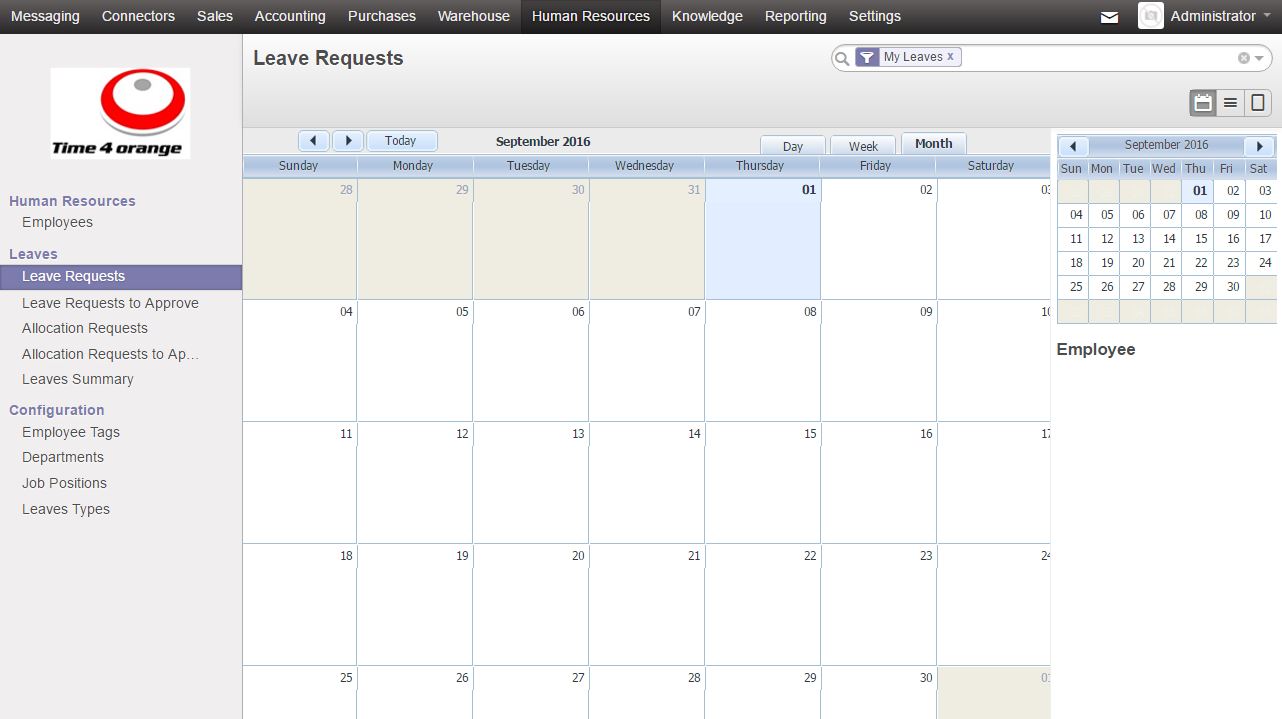Open the Knowledge menu
Screen dimensions: 1282x719
pyautogui.click(x=707, y=16)
